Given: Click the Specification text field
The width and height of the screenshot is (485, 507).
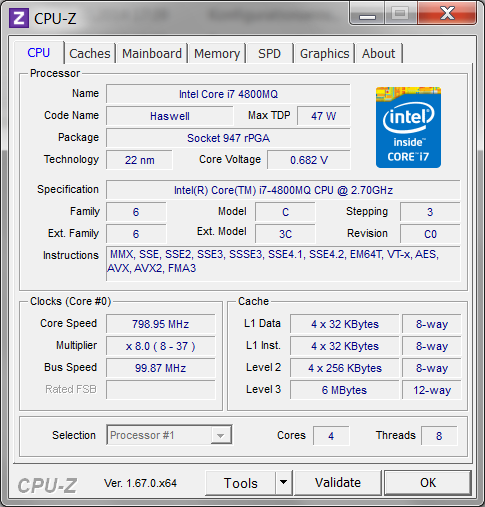Looking at the screenshot, I should click(x=283, y=190).
